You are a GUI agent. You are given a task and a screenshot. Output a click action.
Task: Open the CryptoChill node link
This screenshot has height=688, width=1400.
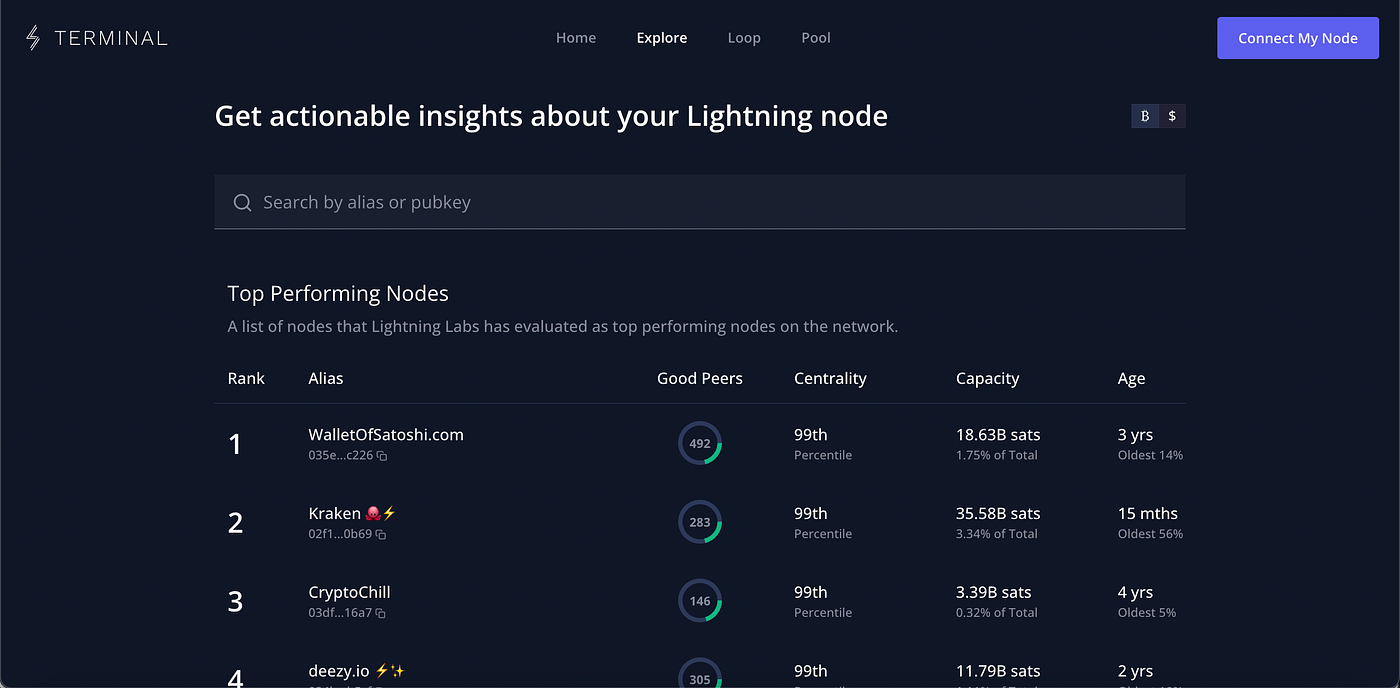[349, 593]
